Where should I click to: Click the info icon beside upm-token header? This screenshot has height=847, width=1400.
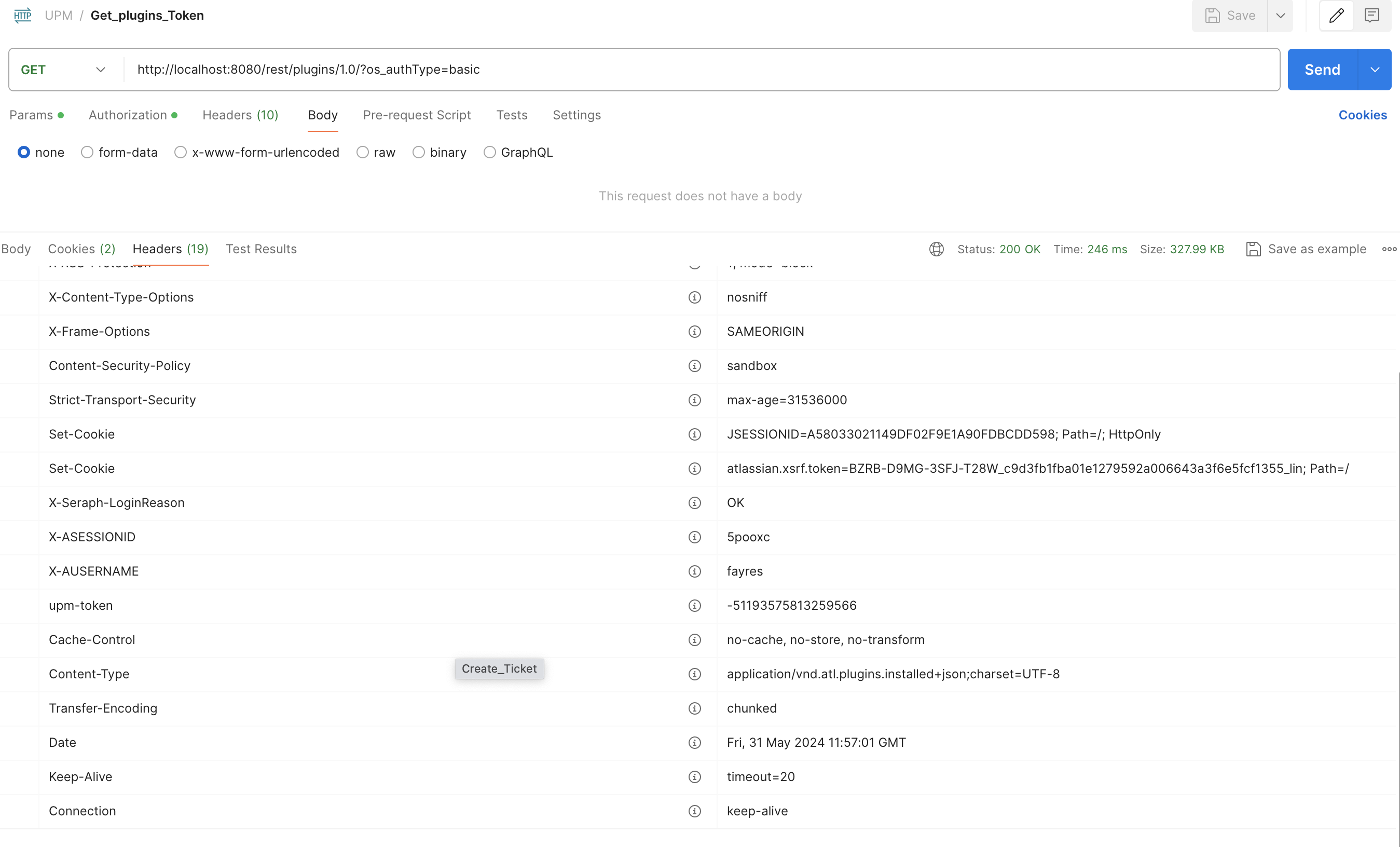695,605
